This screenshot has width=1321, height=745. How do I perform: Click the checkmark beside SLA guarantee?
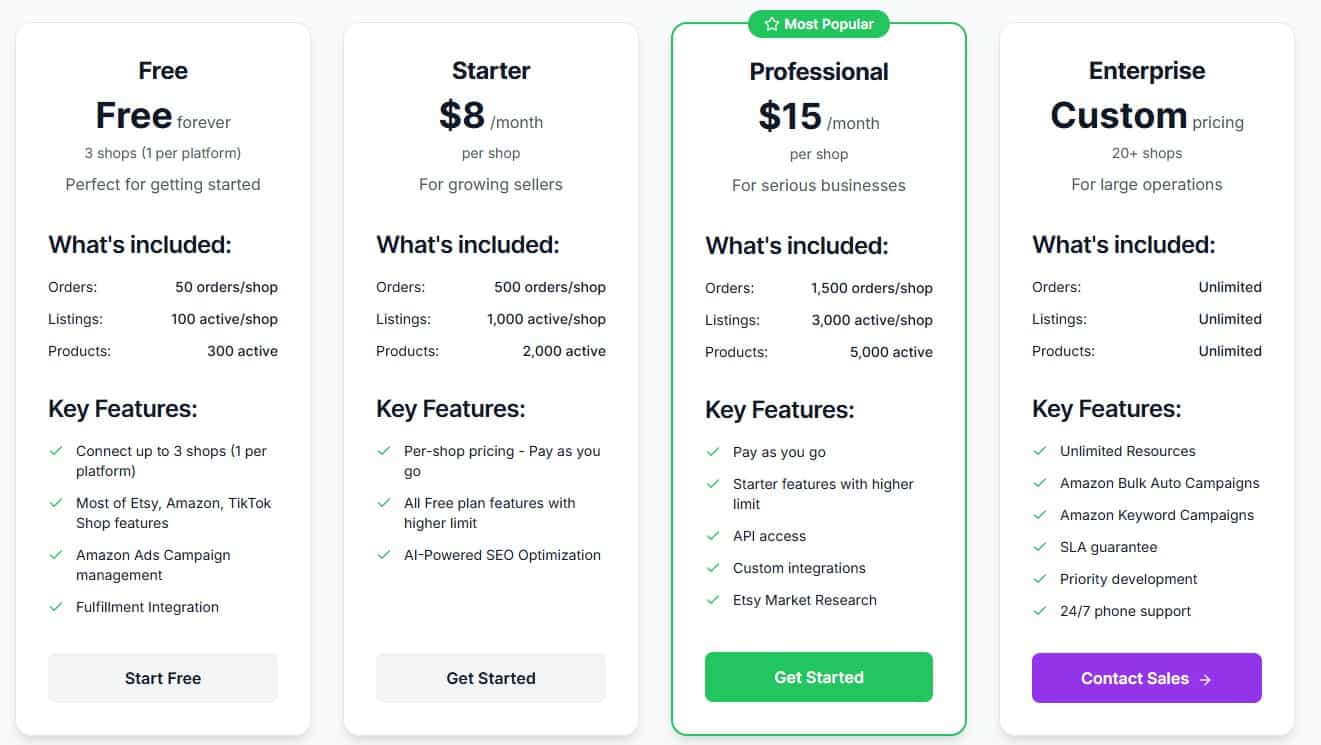click(1040, 547)
